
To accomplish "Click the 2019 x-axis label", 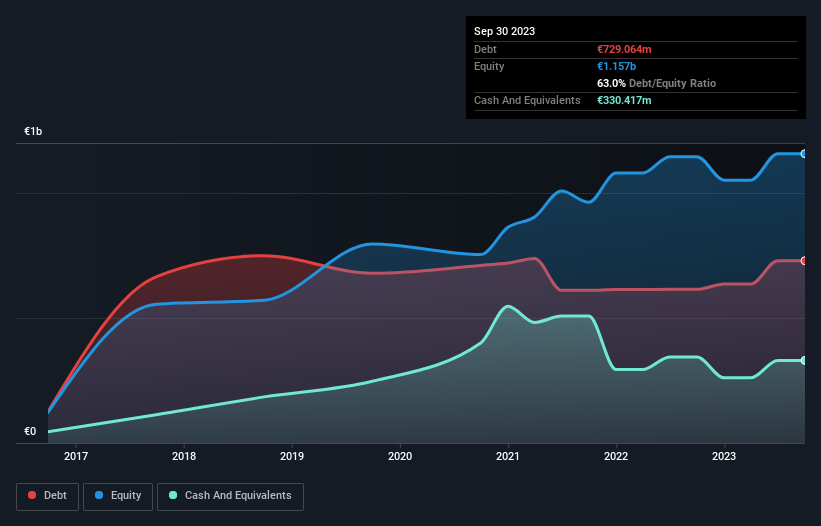I will tap(292, 456).
